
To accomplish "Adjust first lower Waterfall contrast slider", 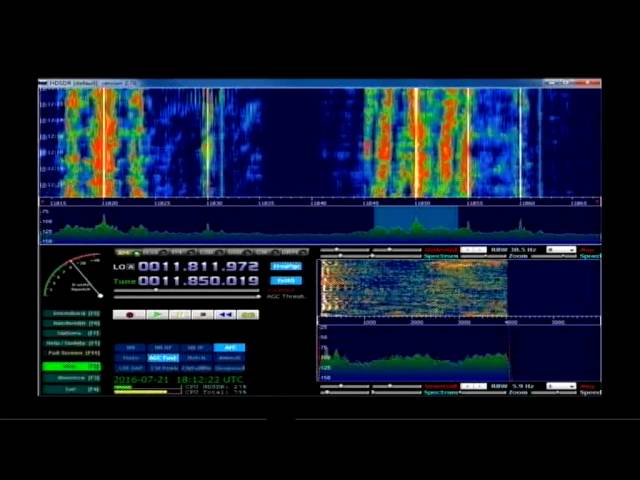I will [x=344, y=386].
